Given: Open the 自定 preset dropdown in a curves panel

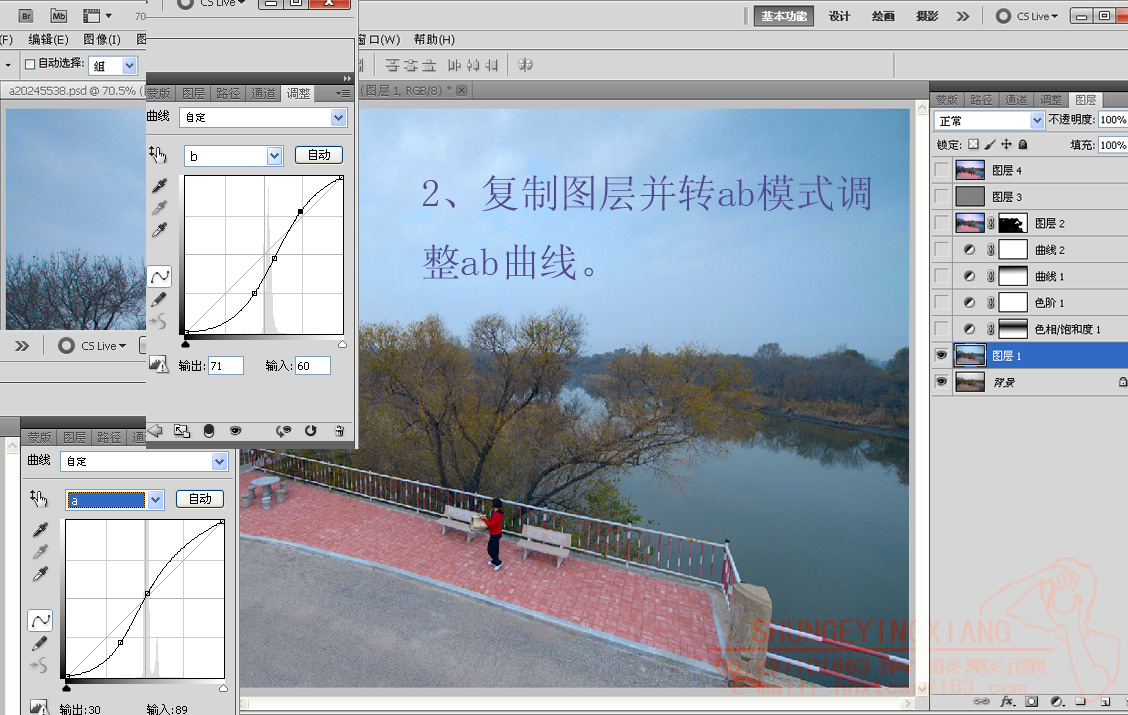Looking at the screenshot, I should coord(144,461).
